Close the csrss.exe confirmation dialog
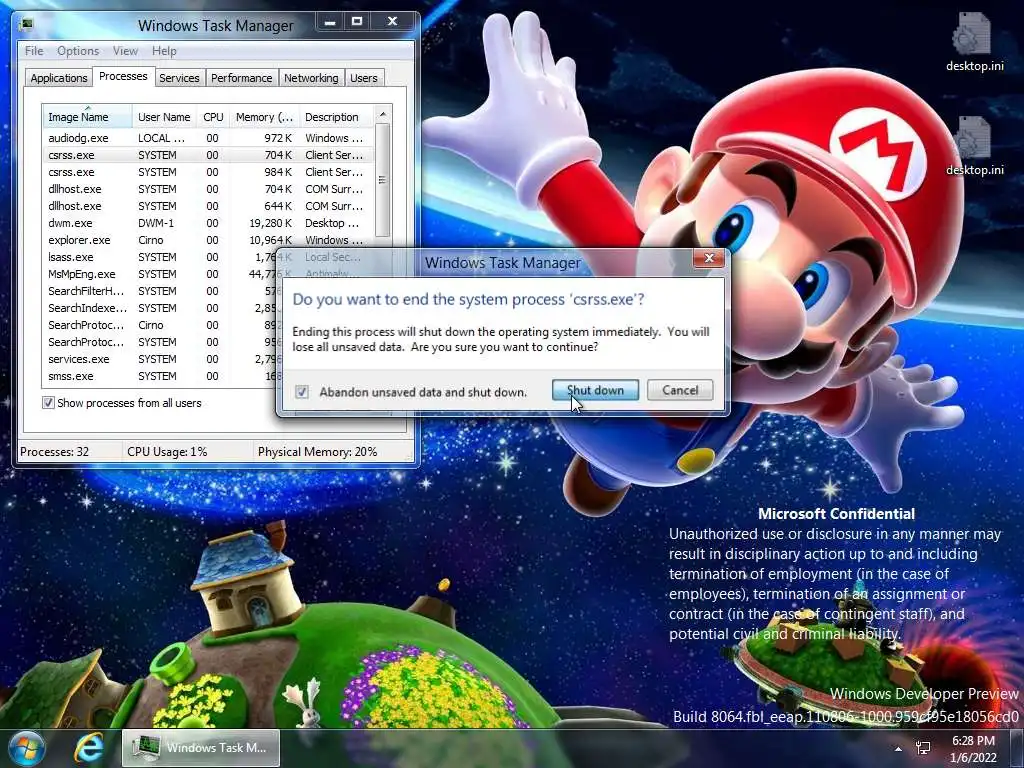Image resolution: width=1024 pixels, height=768 pixels. point(709,259)
